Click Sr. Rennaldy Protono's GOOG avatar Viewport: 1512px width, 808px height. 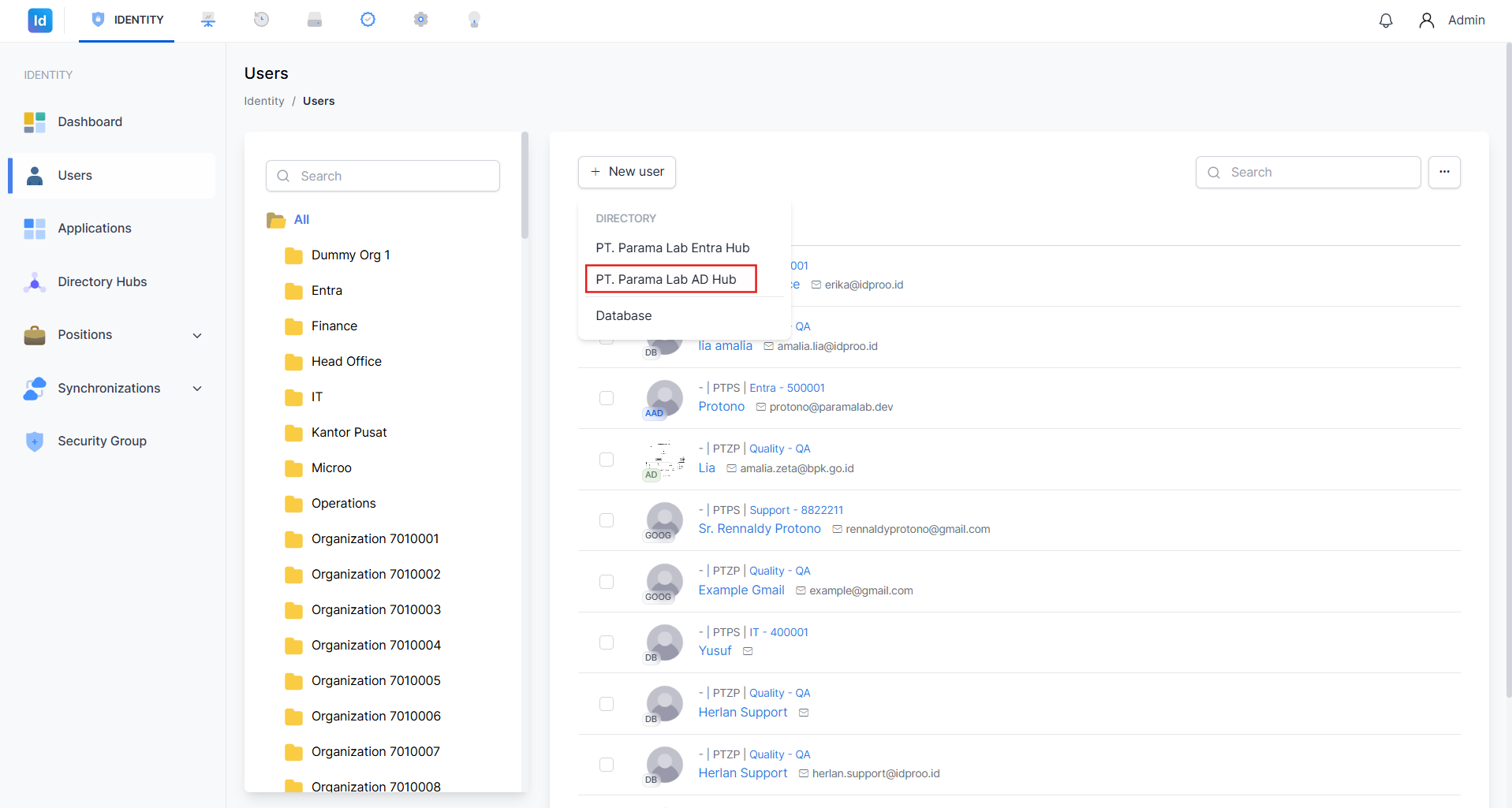coord(664,521)
